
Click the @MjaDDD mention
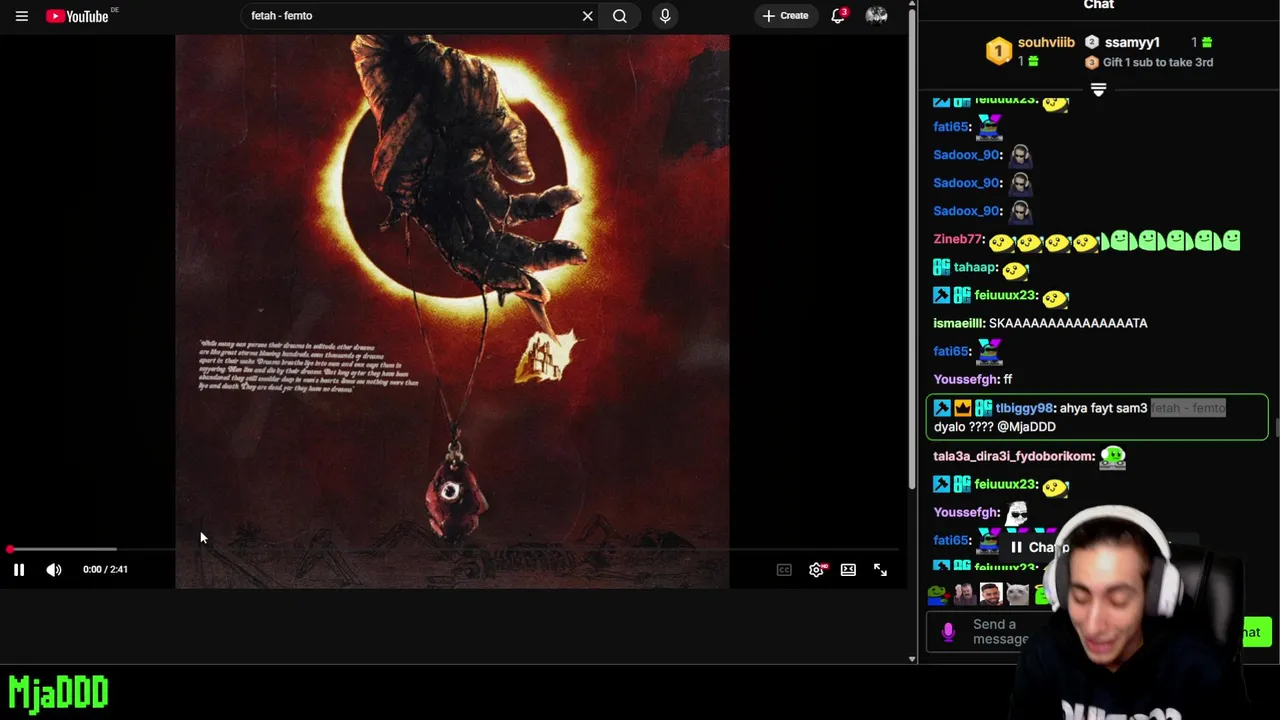click(1026, 427)
